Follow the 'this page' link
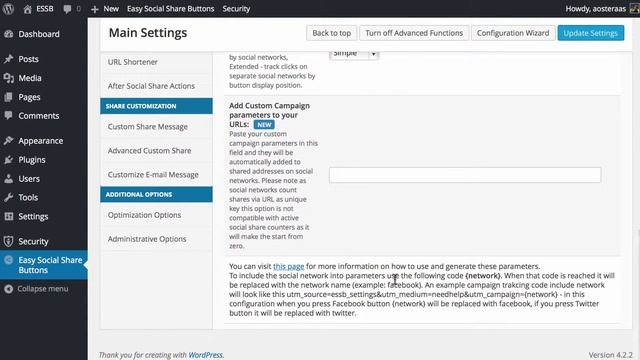640x360 pixels. [289, 266]
